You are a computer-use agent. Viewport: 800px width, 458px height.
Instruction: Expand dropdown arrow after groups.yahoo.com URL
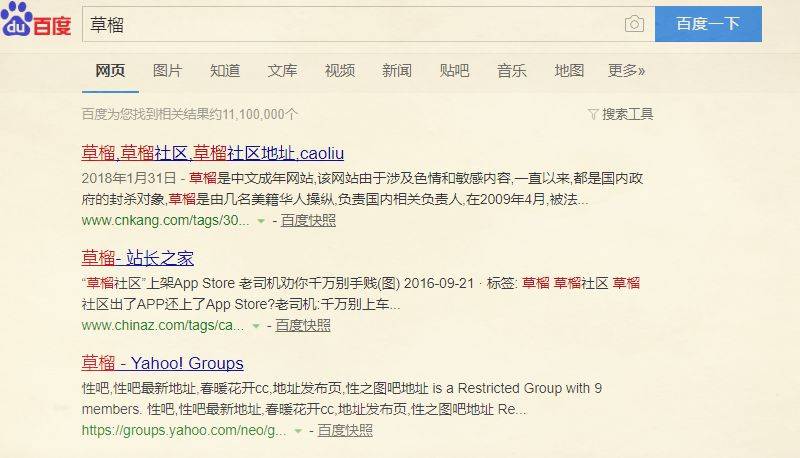coord(298,431)
